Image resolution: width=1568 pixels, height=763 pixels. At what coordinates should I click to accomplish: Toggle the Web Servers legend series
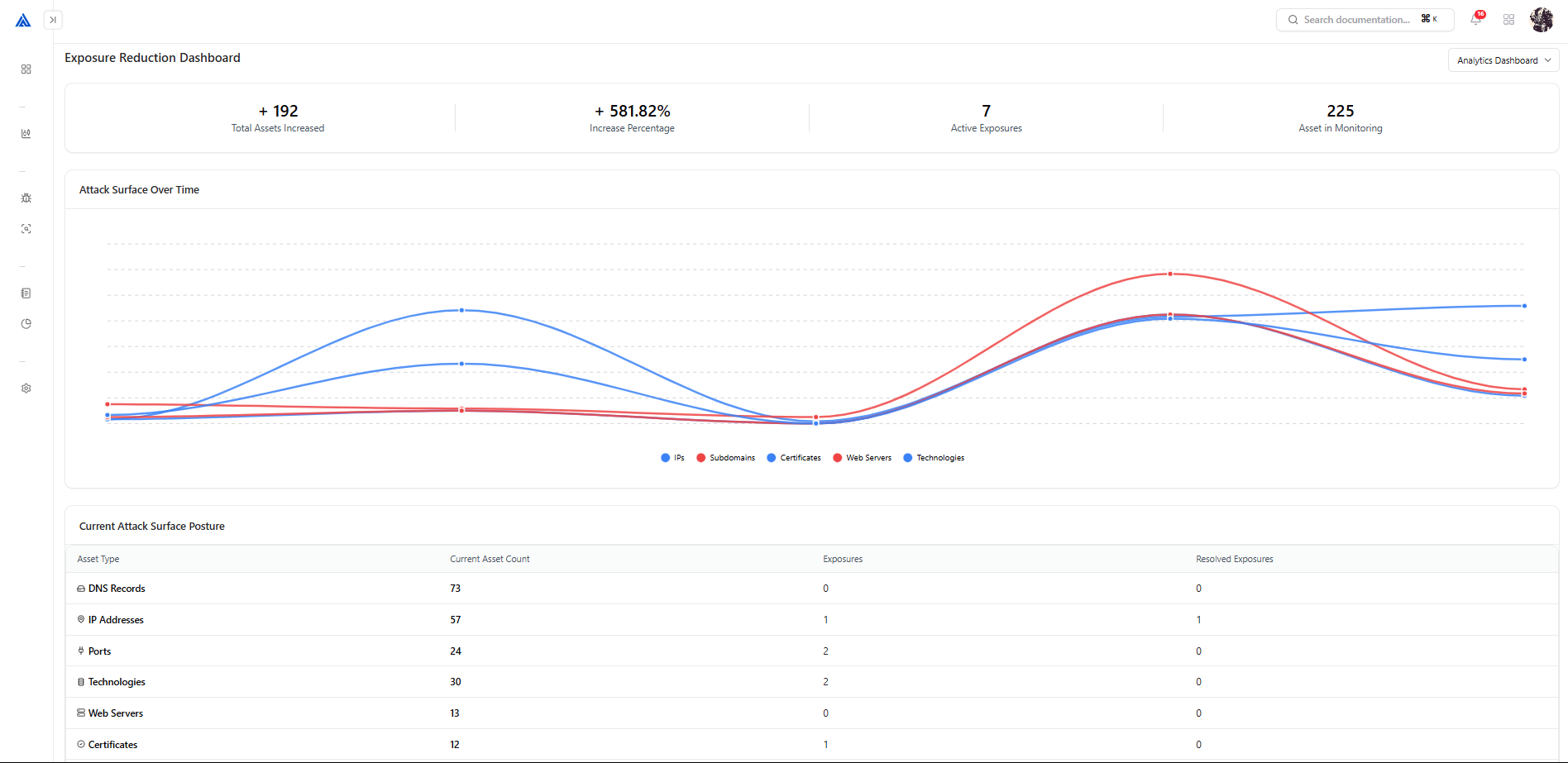tap(863, 458)
